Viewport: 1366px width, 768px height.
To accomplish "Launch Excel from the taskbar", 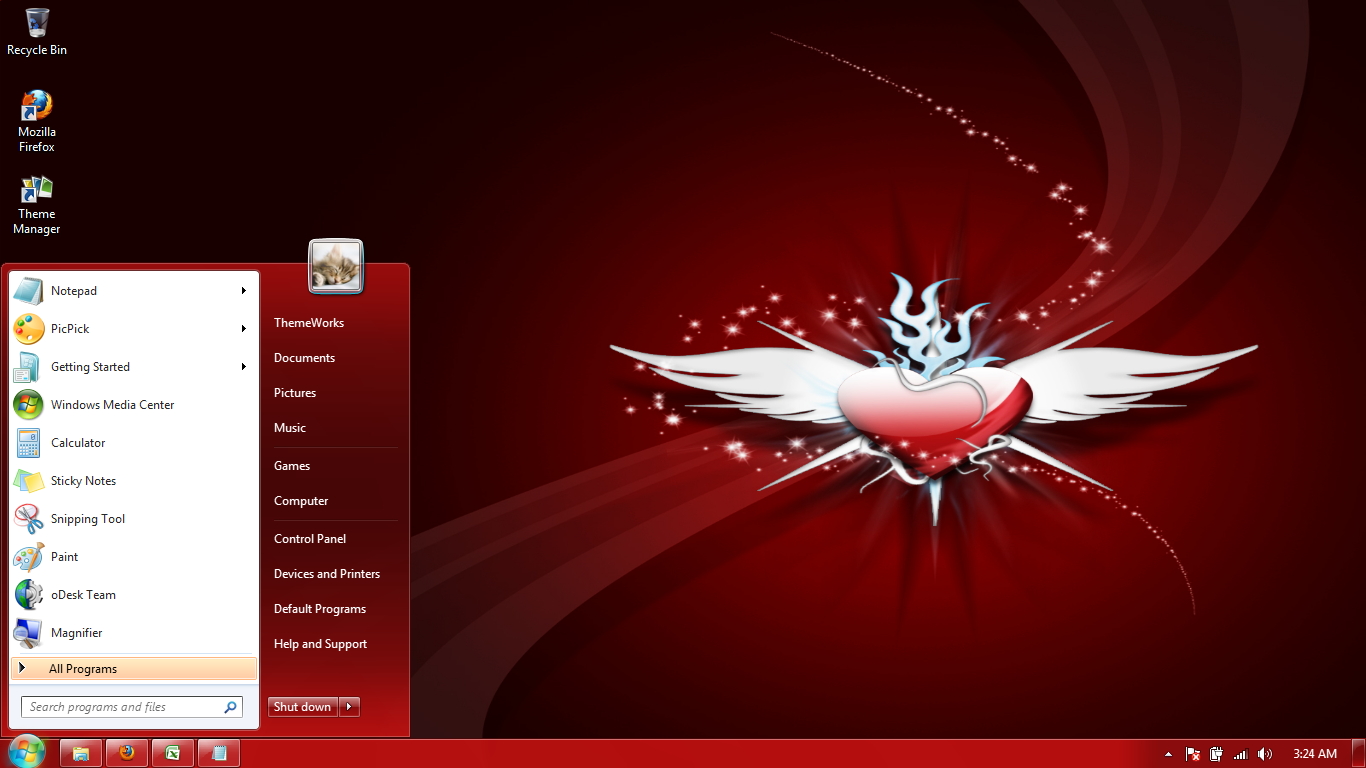I will coord(172,752).
